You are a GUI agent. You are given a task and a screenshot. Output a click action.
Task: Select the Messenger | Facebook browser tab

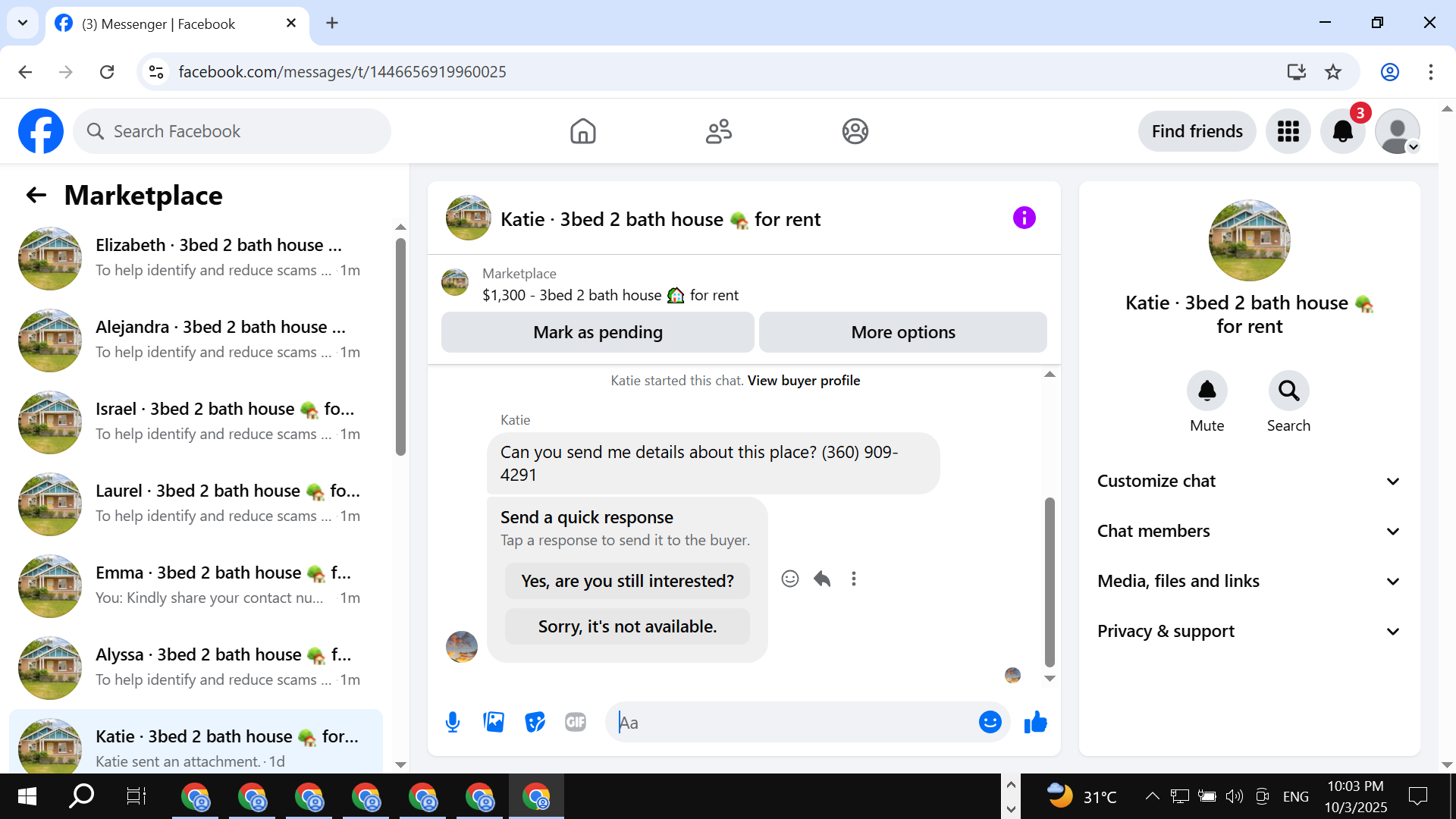point(177,24)
